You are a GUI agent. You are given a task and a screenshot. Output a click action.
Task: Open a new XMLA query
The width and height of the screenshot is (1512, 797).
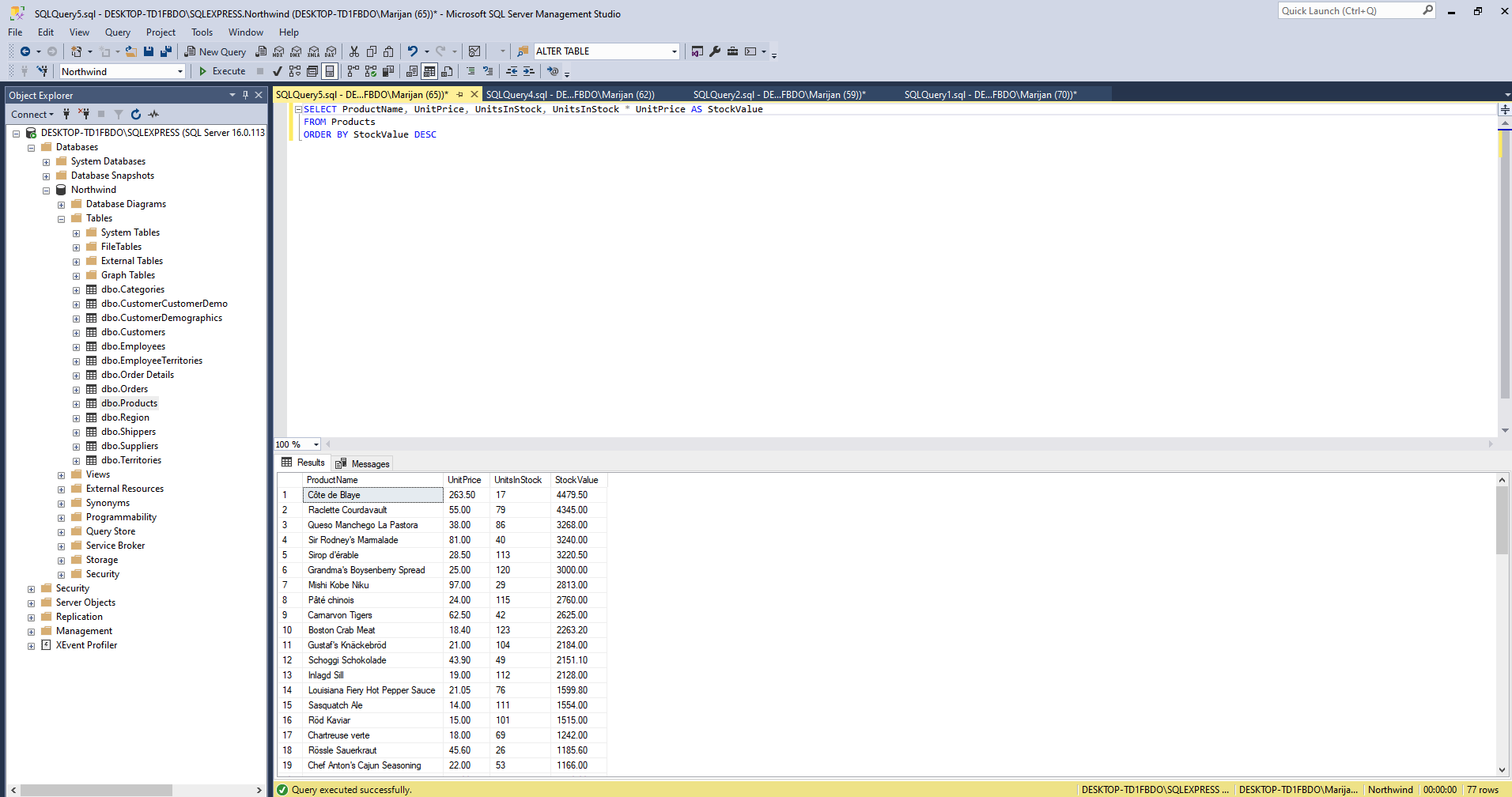(314, 51)
